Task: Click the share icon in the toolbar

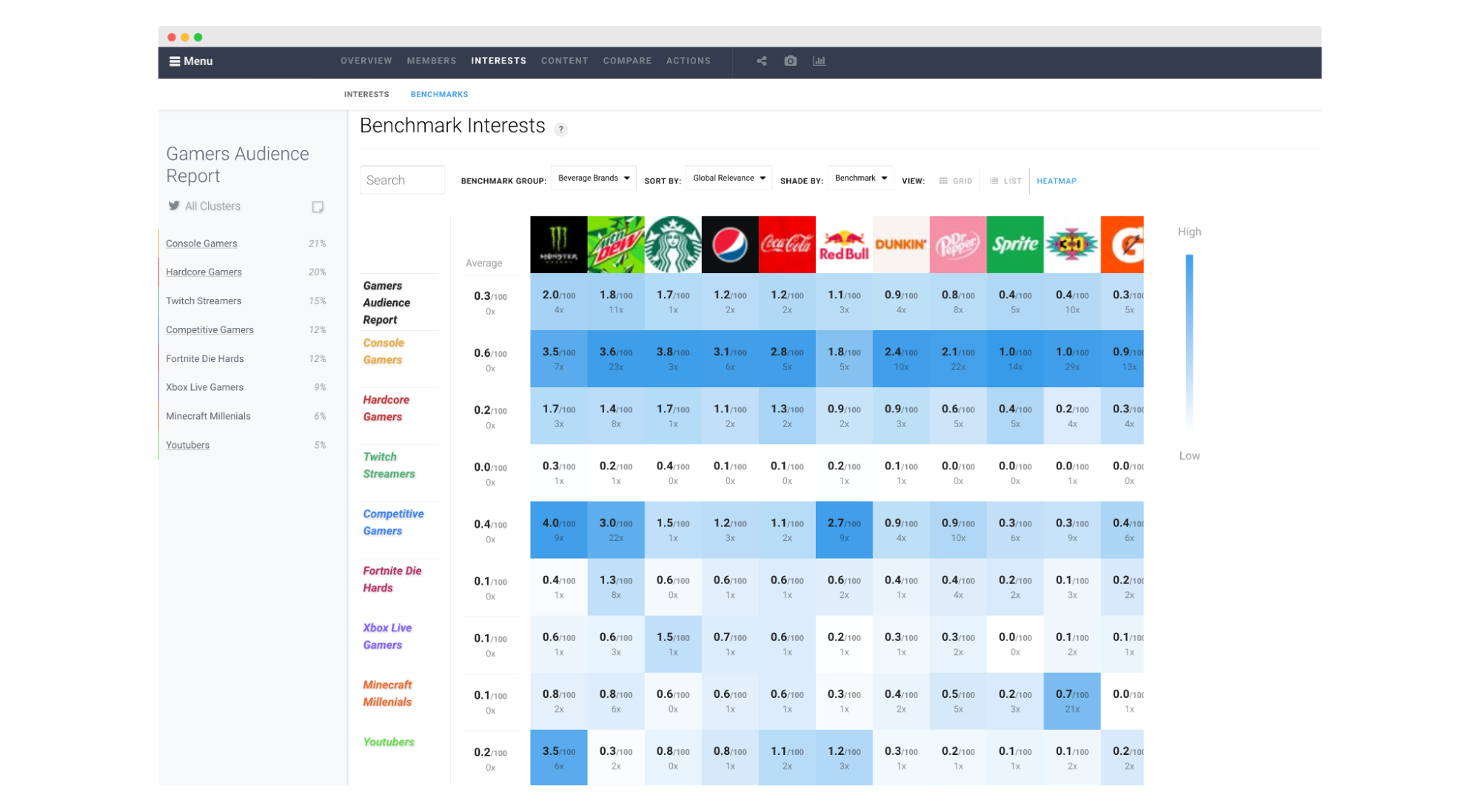Action: point(760,61)
